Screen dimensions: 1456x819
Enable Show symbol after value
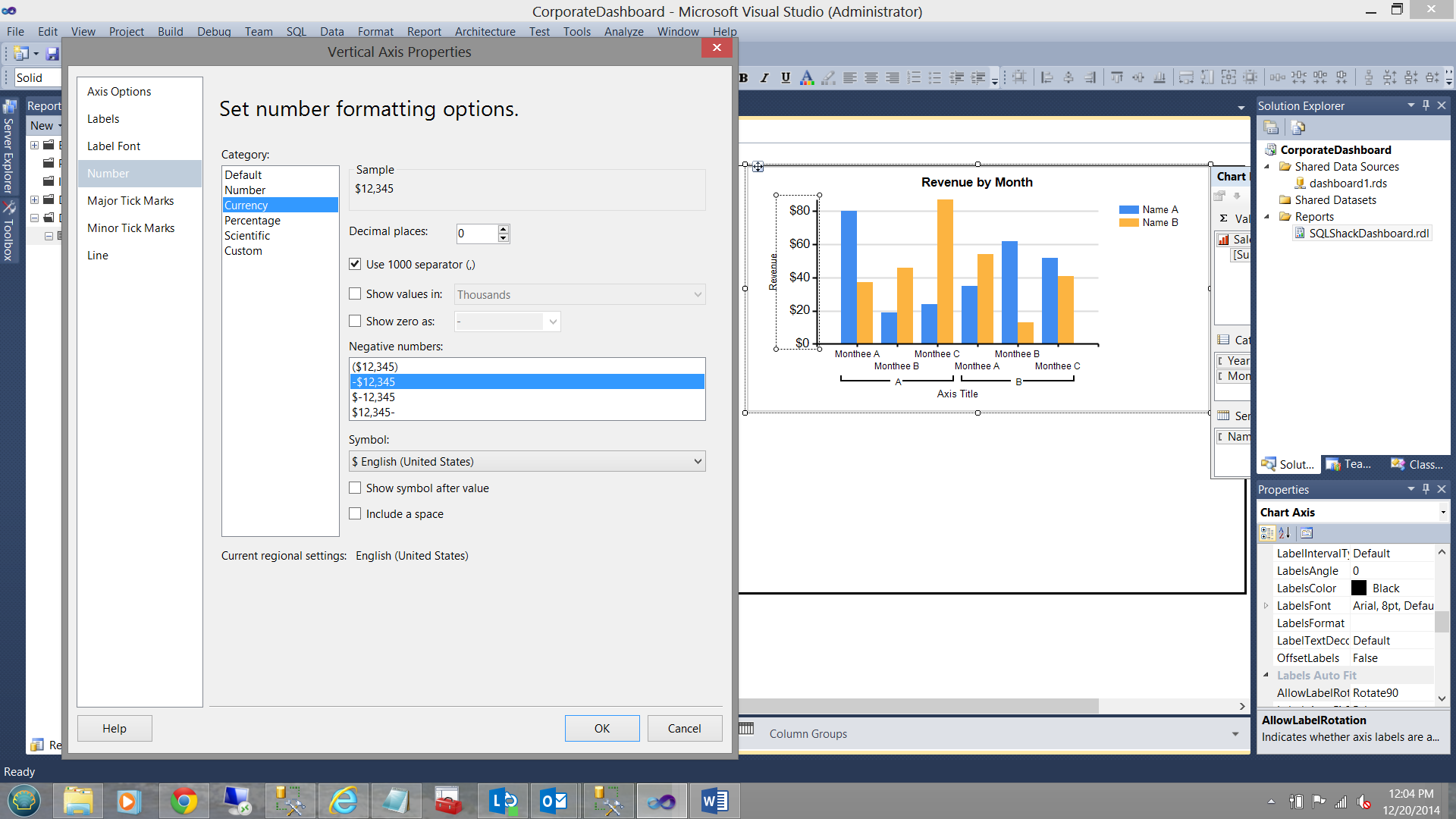(355, 488)
